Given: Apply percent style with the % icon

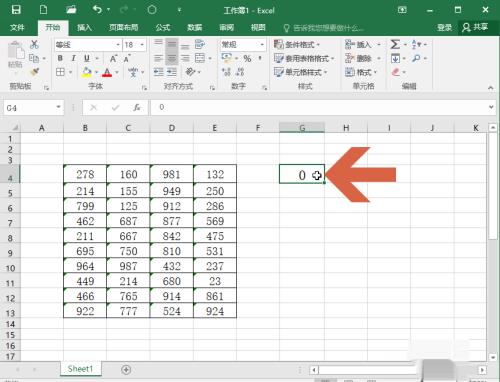Looking at the screenshot, I should pyautogui.click(x=247, y=59).
